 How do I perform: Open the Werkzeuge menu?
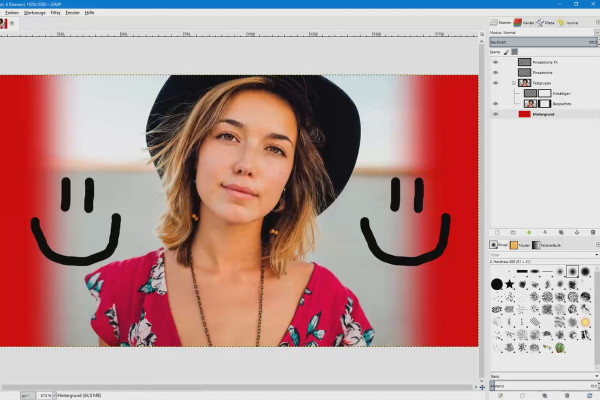click(35, 13)
